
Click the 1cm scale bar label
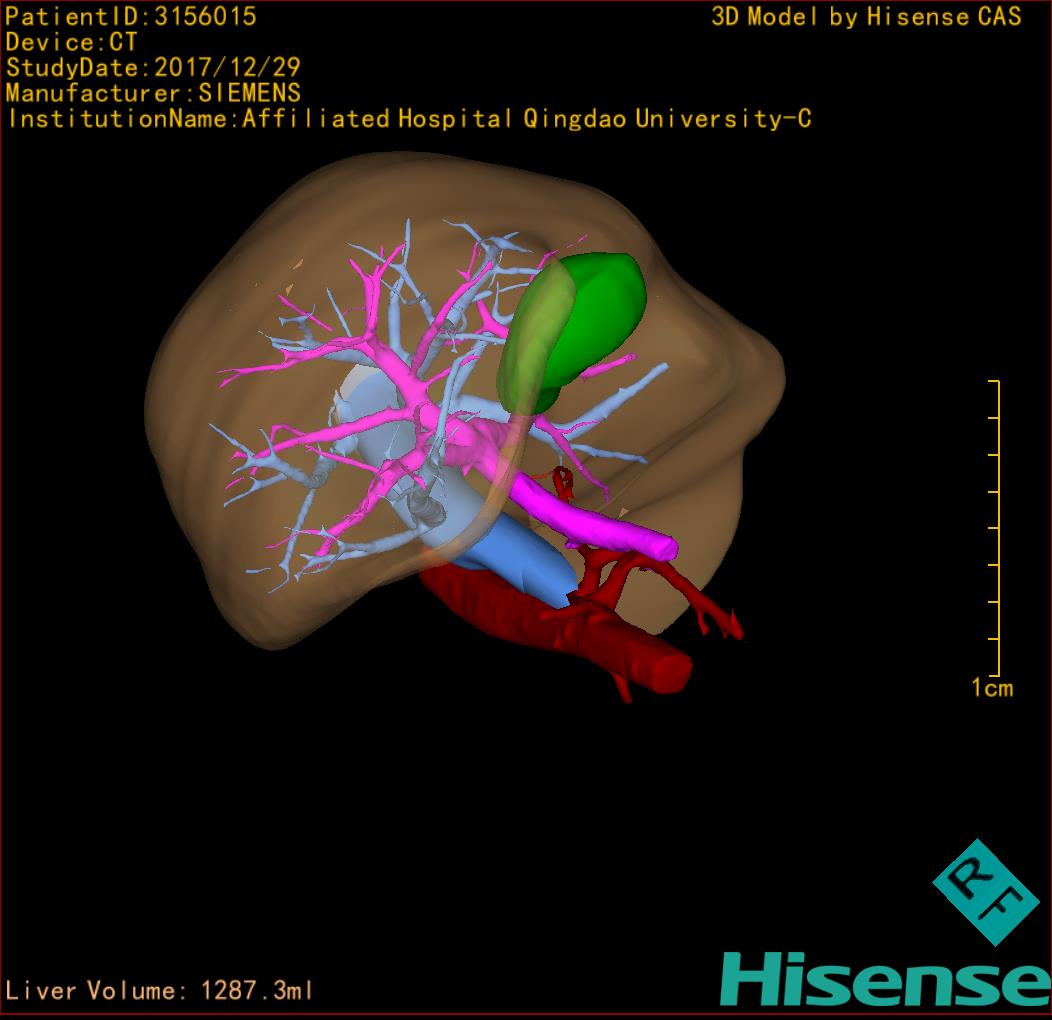tap(991, 688)
